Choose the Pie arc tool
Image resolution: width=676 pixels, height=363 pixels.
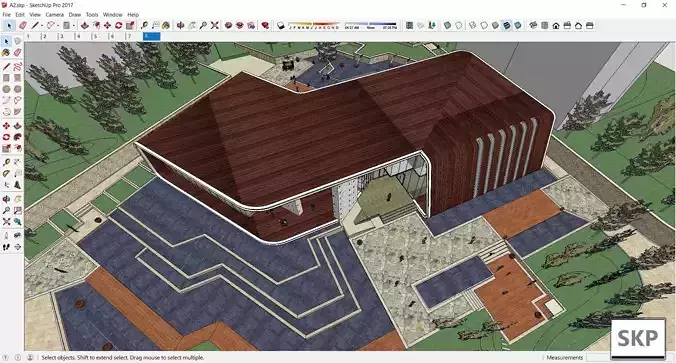pyautogui.click(x=17, y=112)
